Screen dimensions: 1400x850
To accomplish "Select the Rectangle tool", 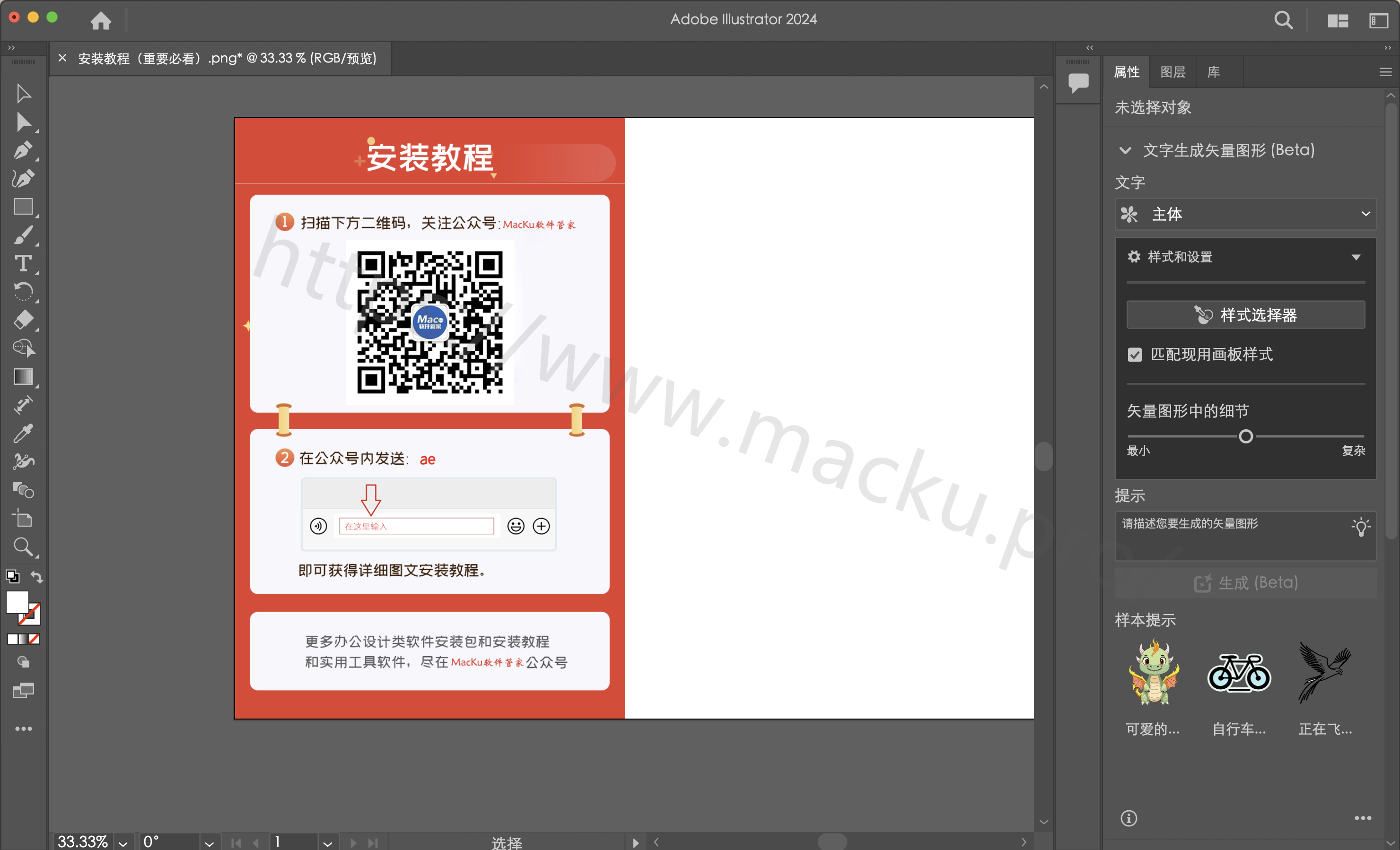I will coord(23,207).
